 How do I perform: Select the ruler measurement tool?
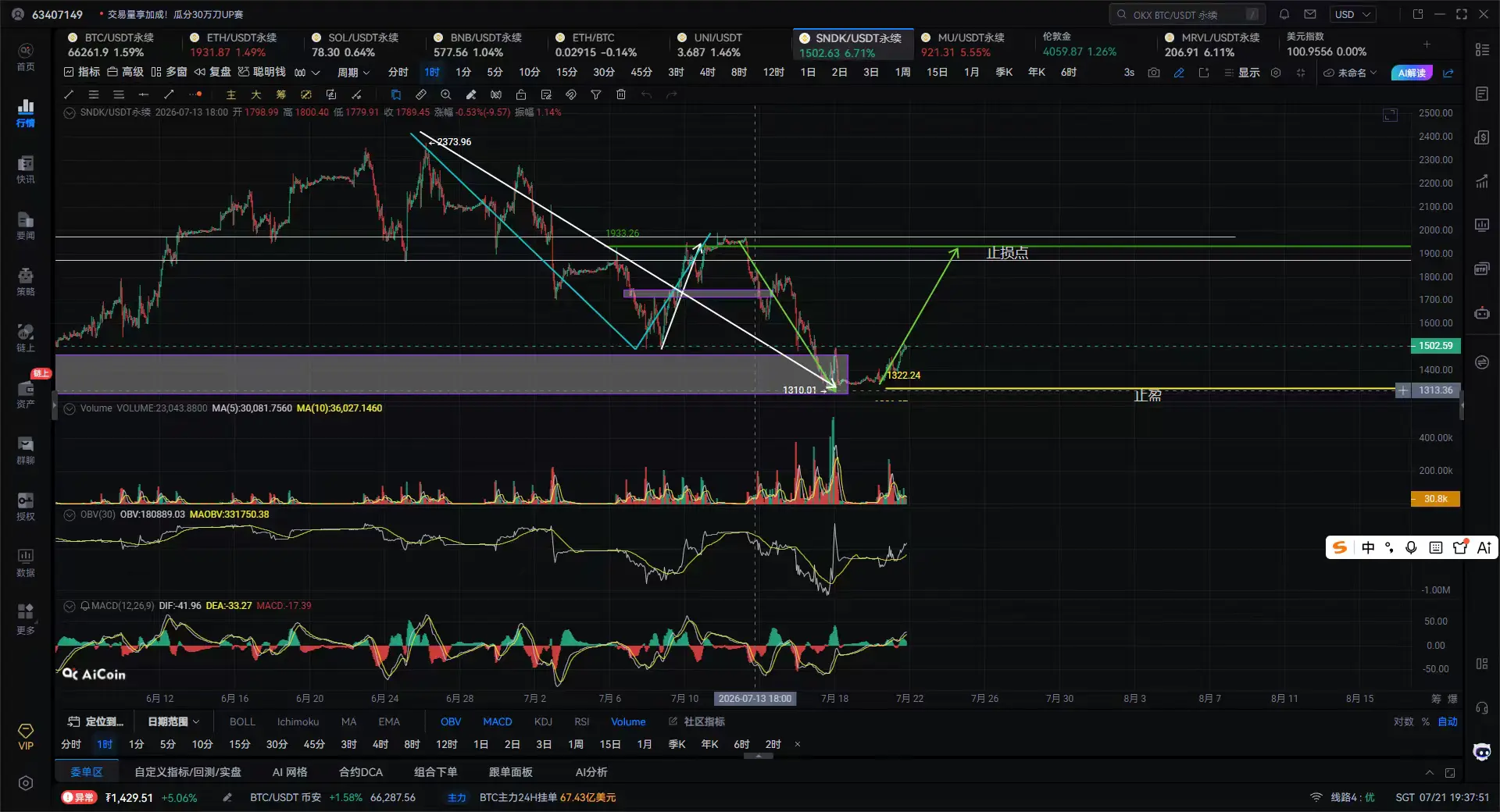pyautogui.click(x=421, y=94)
